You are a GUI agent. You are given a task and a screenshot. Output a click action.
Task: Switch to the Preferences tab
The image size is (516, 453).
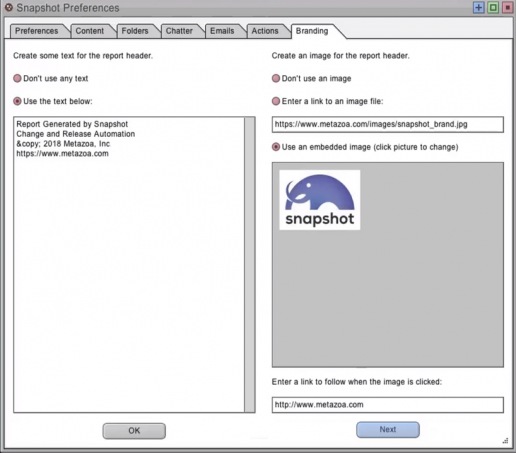point(37,31)
